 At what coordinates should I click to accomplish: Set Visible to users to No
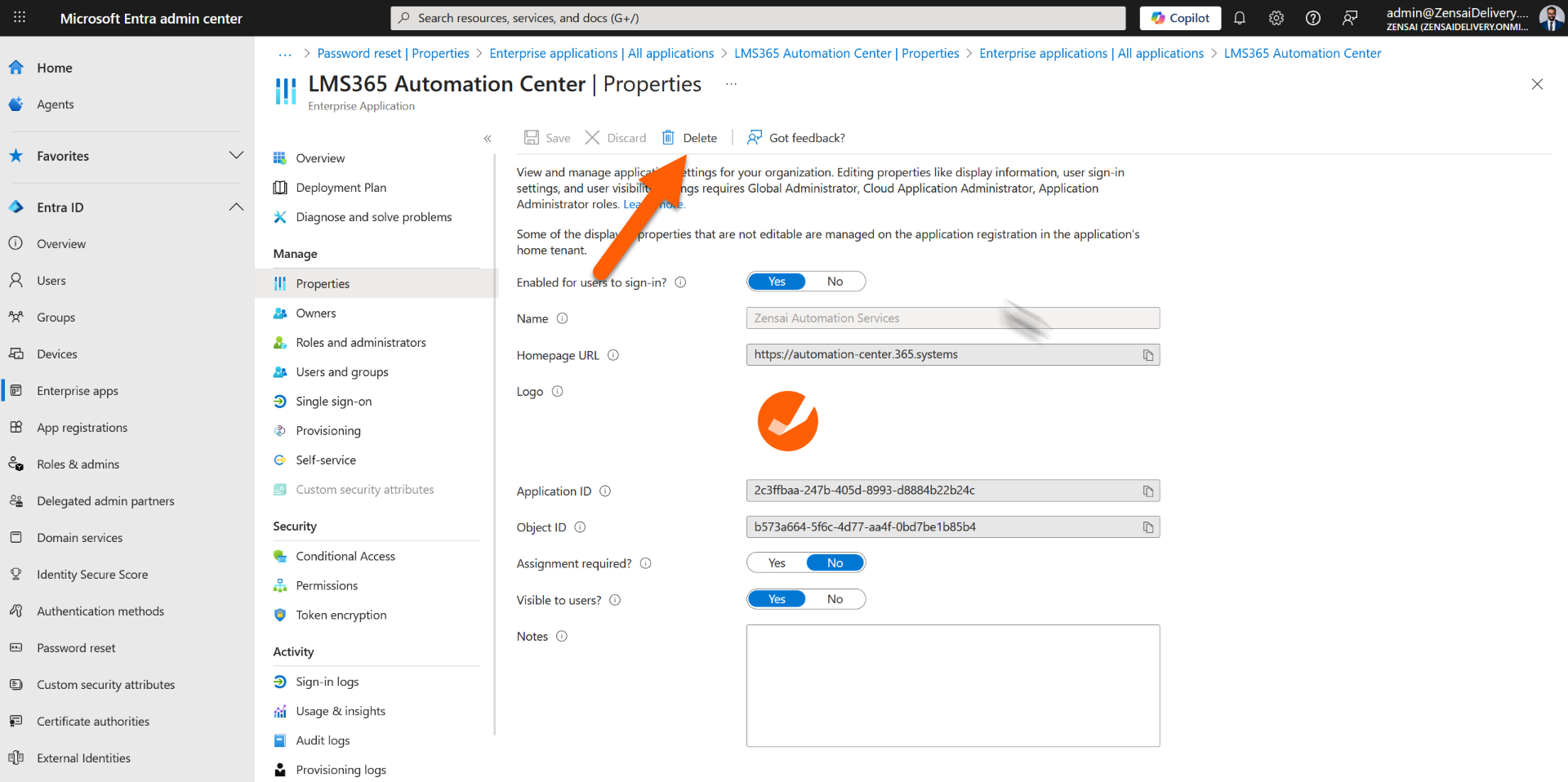click(835, 599)
